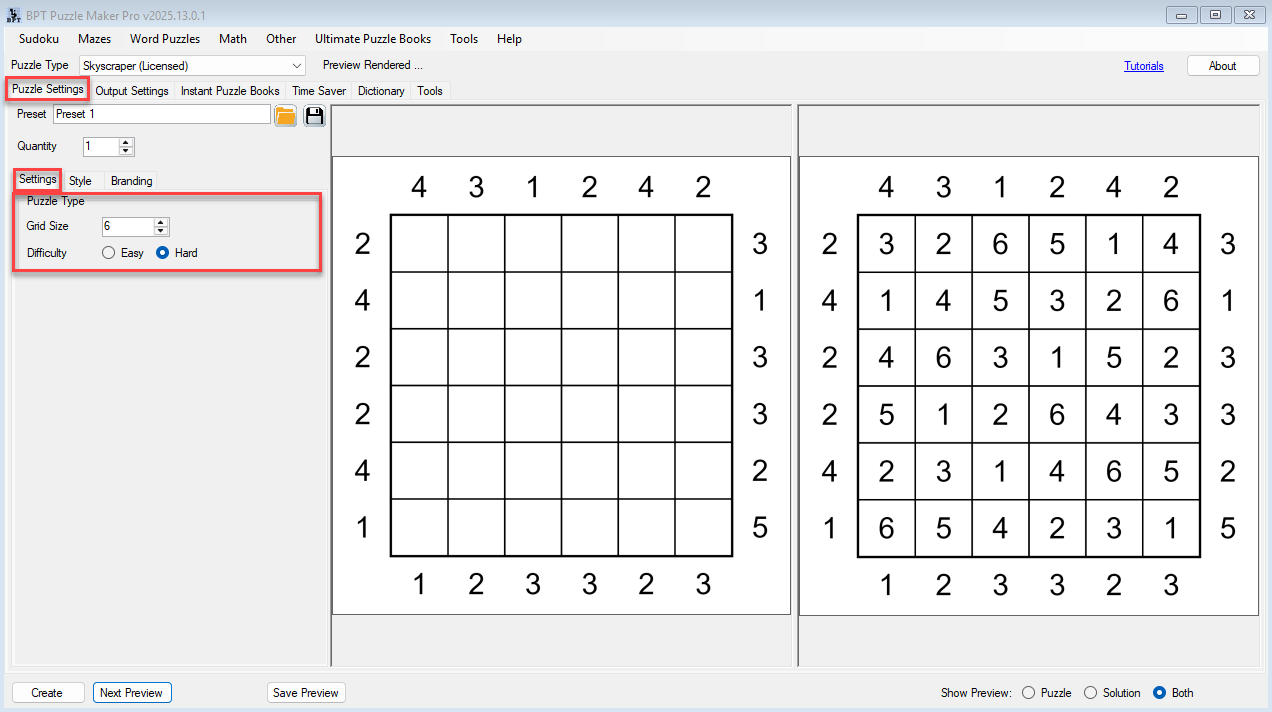Switch to Dictionary tab
Viewport: 1272px width, 712px height.
coord(381,91)
